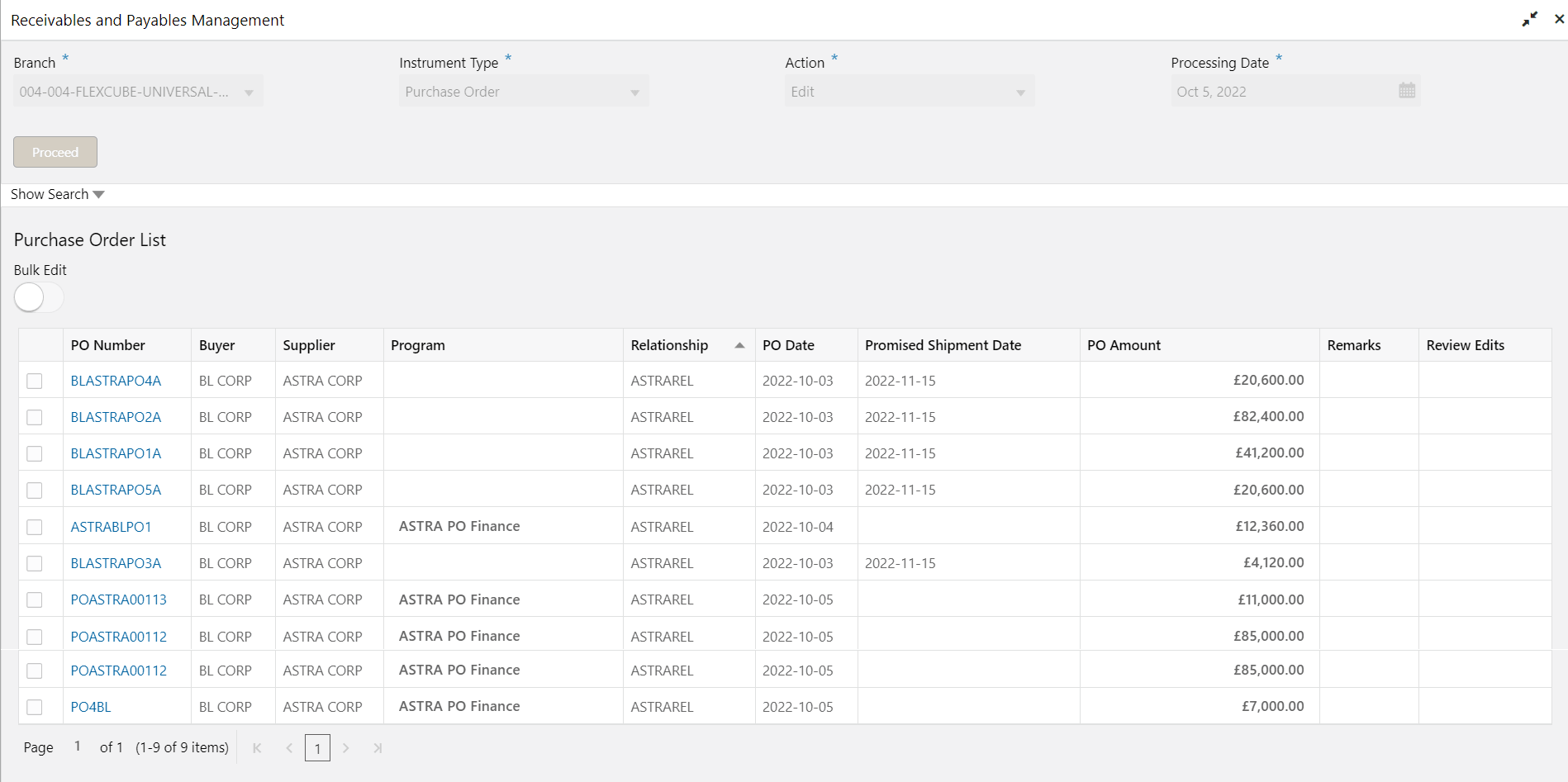Expand the Instrument Type dropdown
This screenshot has height=782, width=1568.
634,92
